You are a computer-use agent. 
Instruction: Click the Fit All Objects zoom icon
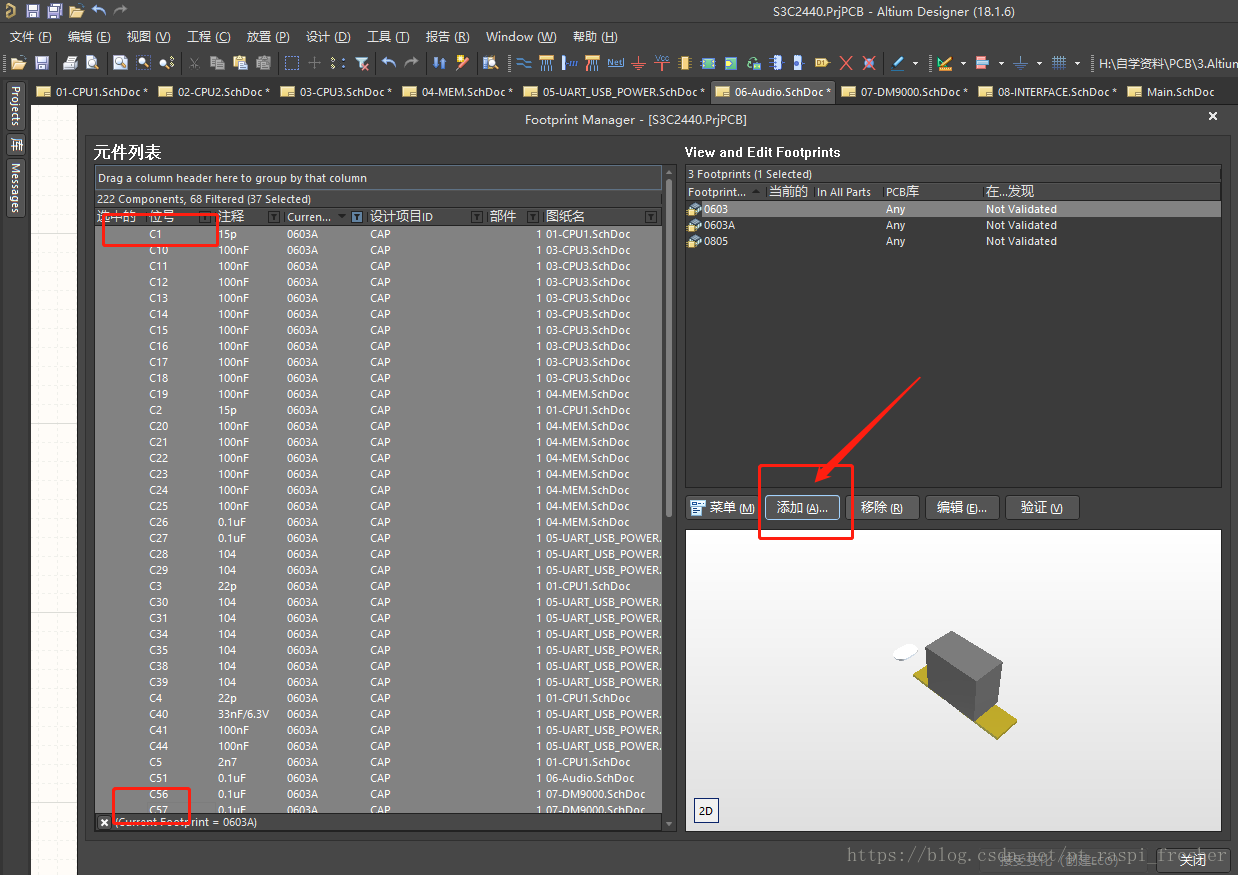(x=120, y=63)
